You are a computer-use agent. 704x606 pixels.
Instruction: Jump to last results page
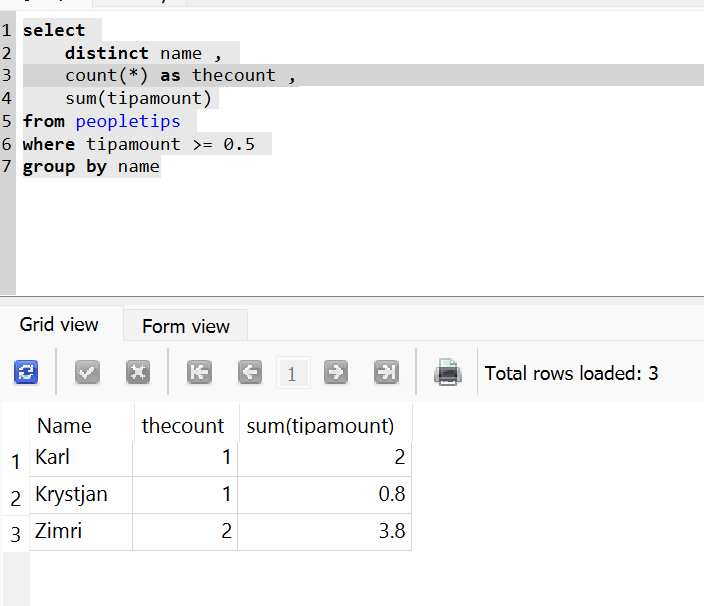[386, 372]
